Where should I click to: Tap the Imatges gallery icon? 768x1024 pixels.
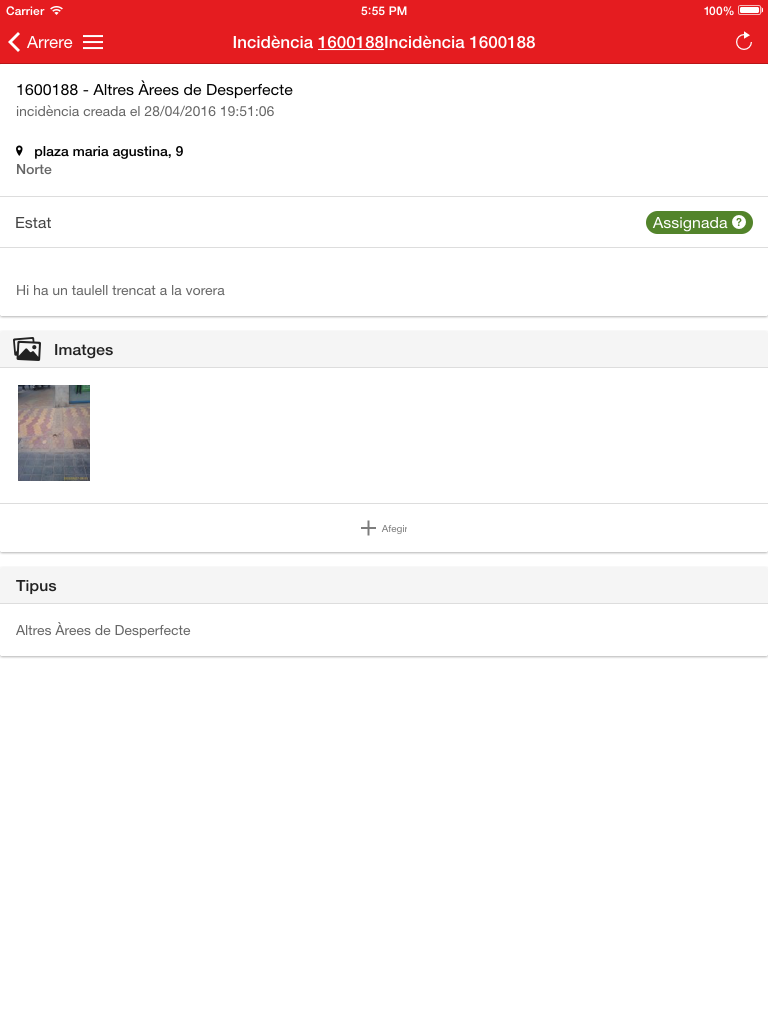coord(27,349)
